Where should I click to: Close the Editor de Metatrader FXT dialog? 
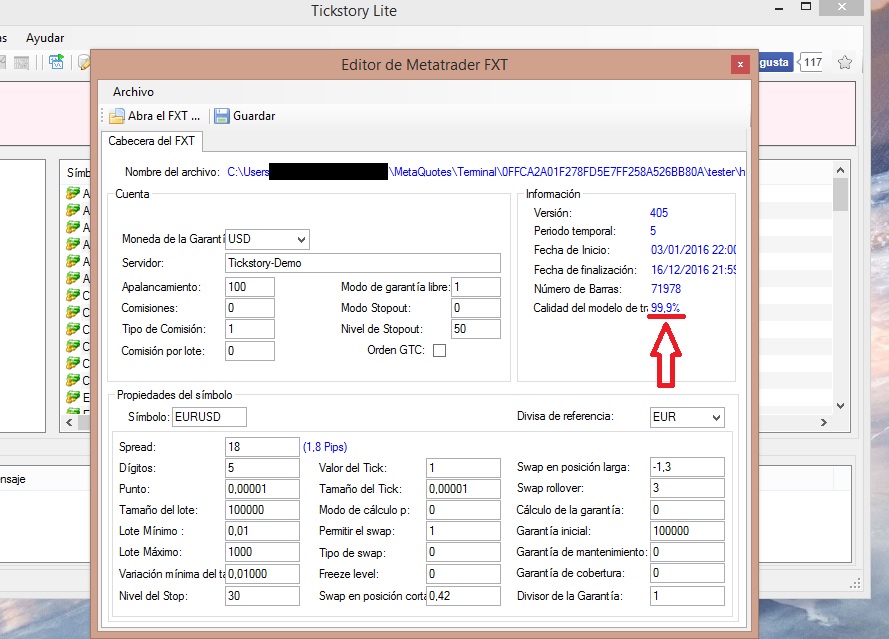click(x=740, y=64)
